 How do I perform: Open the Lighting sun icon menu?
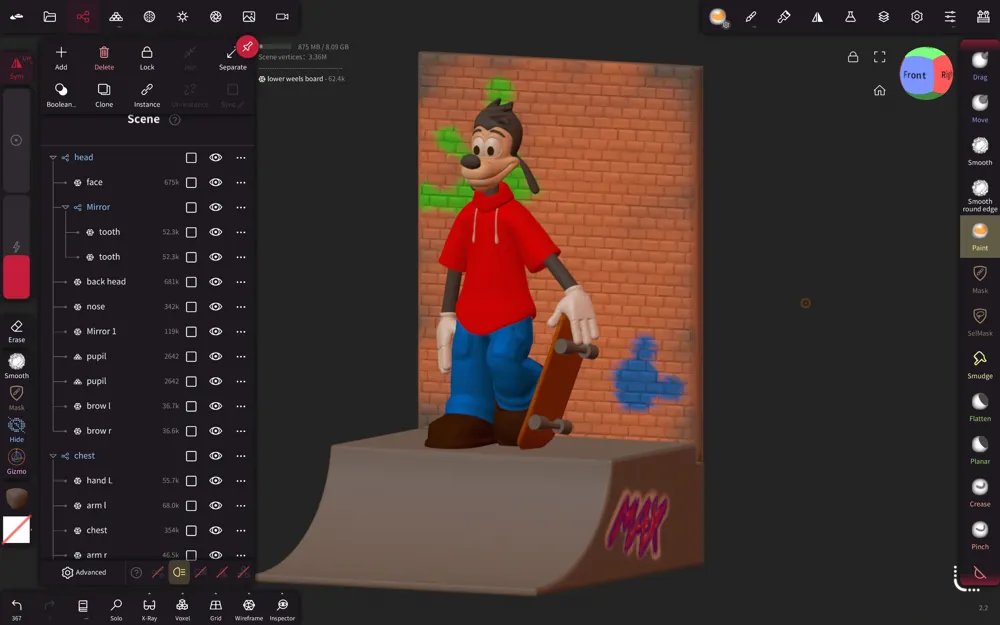pyautogui.click(x=182, y=17)
